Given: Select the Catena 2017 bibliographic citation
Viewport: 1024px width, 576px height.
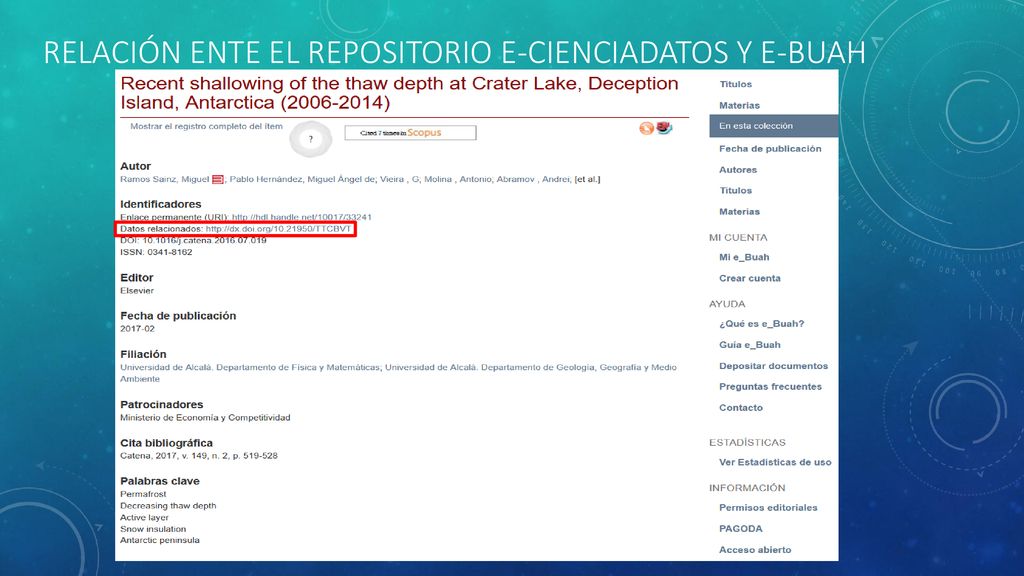Looking at the screenshot, I should [199, 456].
